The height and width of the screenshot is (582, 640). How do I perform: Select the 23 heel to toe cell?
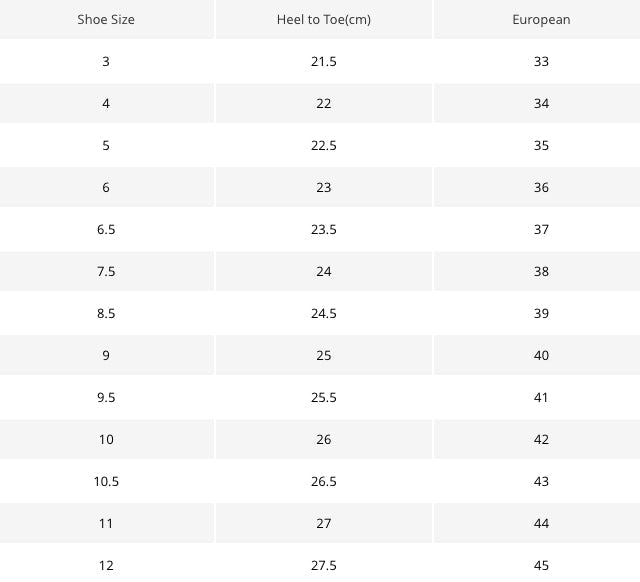pos(323,188)
